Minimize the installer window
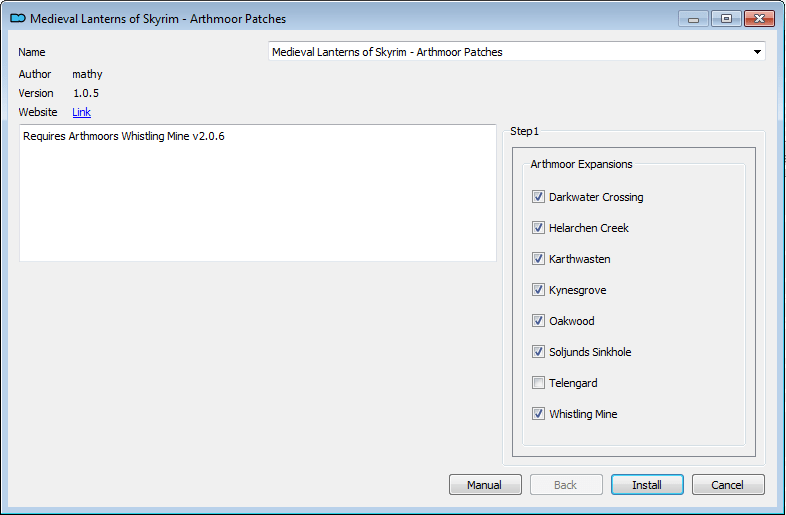 tap(693, 19)
